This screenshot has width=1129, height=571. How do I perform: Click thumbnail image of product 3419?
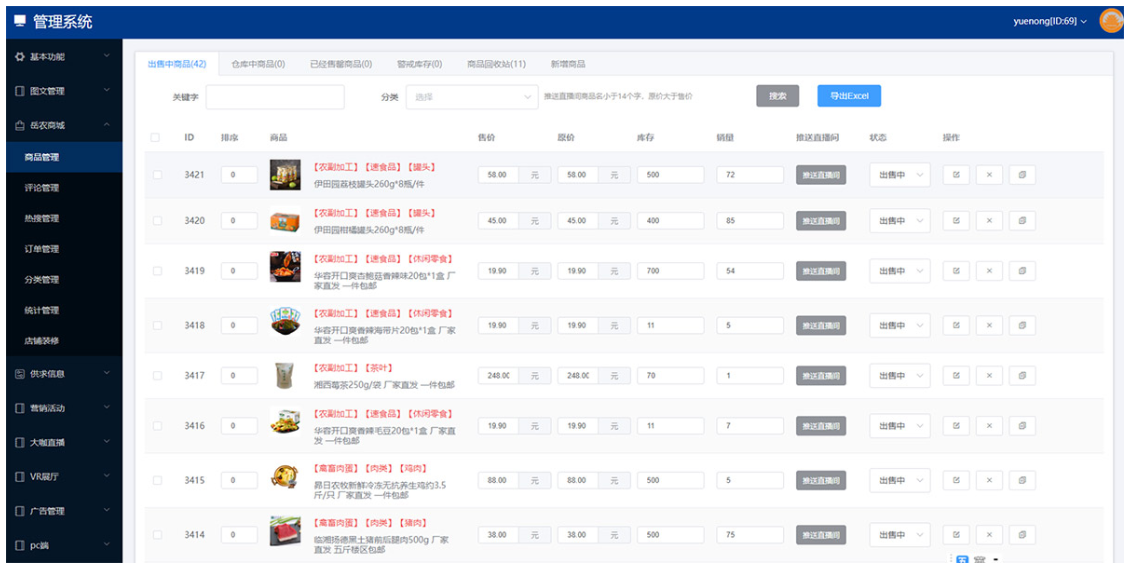(x=285, y=267)
